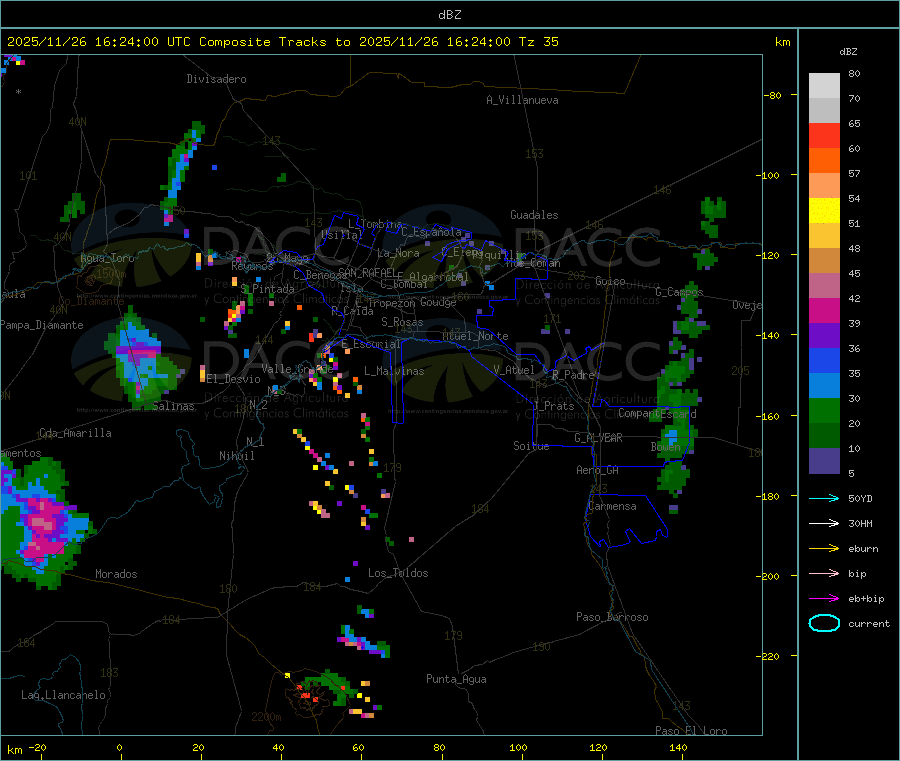The height and width of the screenshot is (761, 900).
Task: Select the purple 36-39 dBZ swatch
Action: coord(824,336)
